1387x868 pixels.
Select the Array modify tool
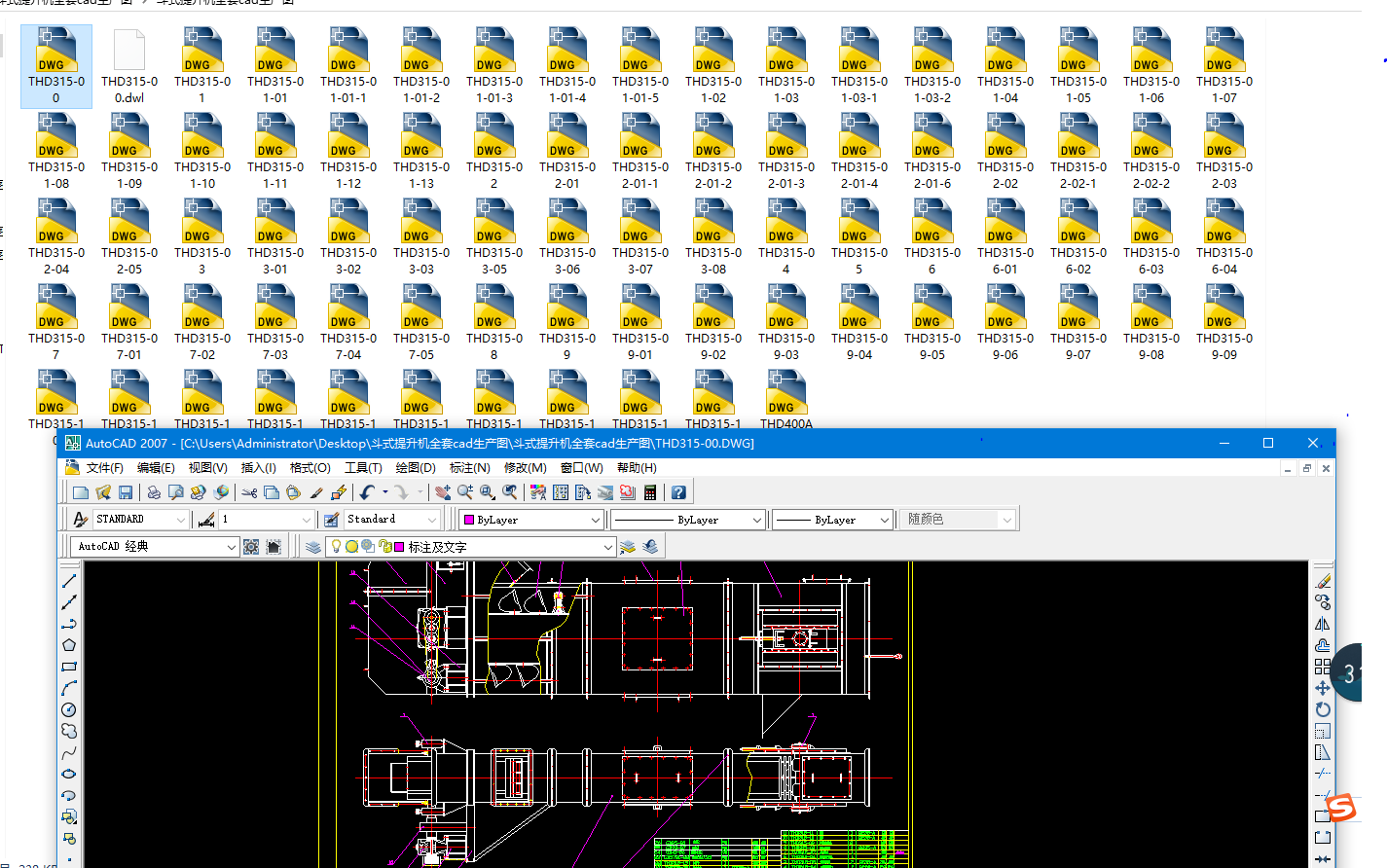1323,667
